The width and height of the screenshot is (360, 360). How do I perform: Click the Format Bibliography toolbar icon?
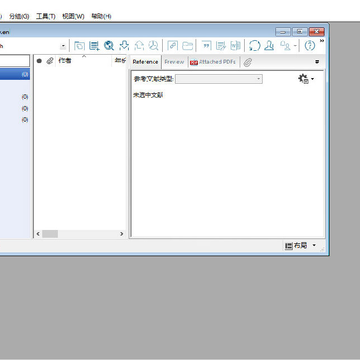tap(221, 46)
